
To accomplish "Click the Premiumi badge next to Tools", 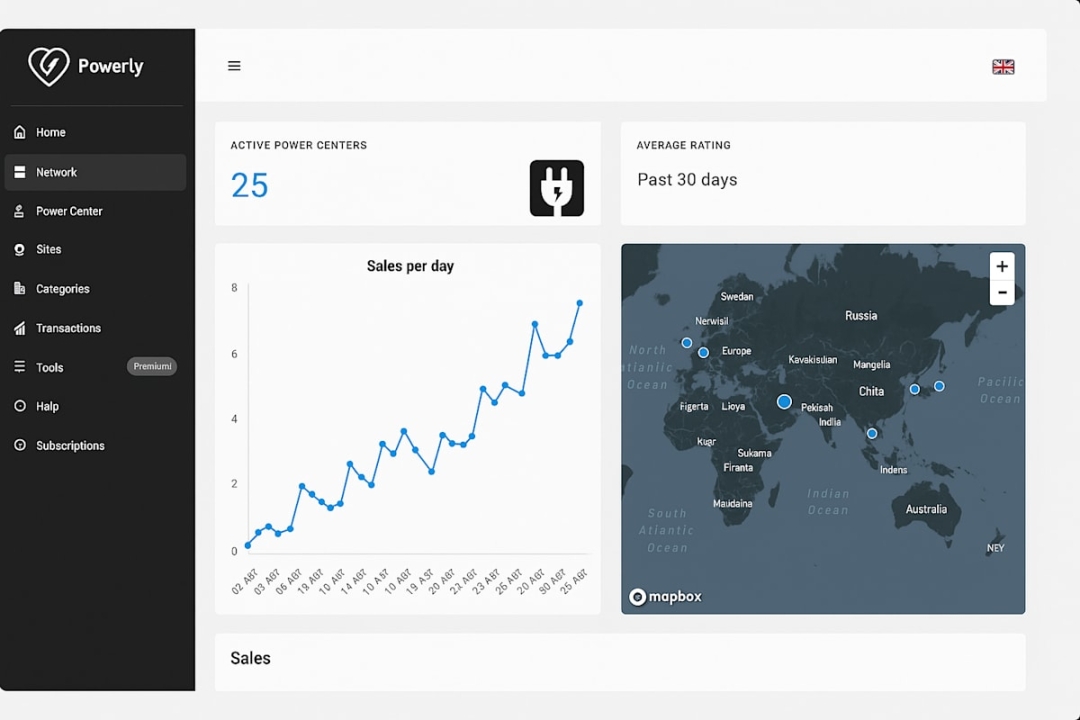I will point(152,367).
